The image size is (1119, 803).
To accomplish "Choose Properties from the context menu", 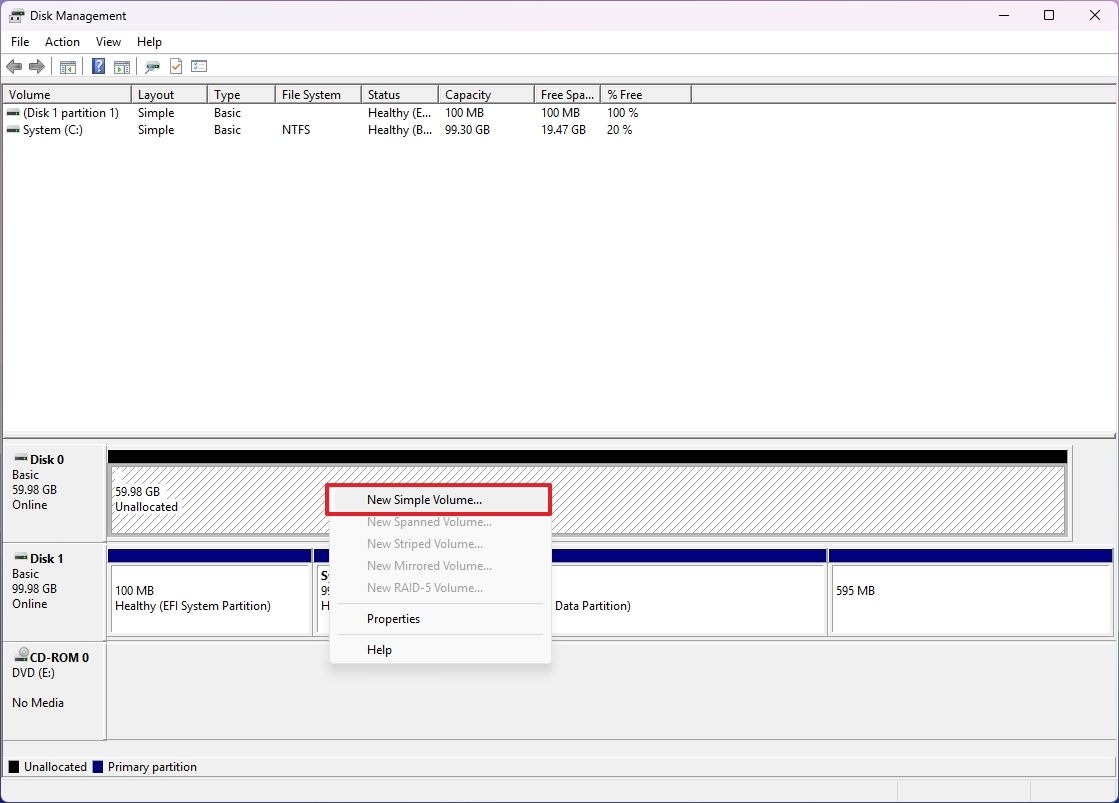I will coord(393,618).
